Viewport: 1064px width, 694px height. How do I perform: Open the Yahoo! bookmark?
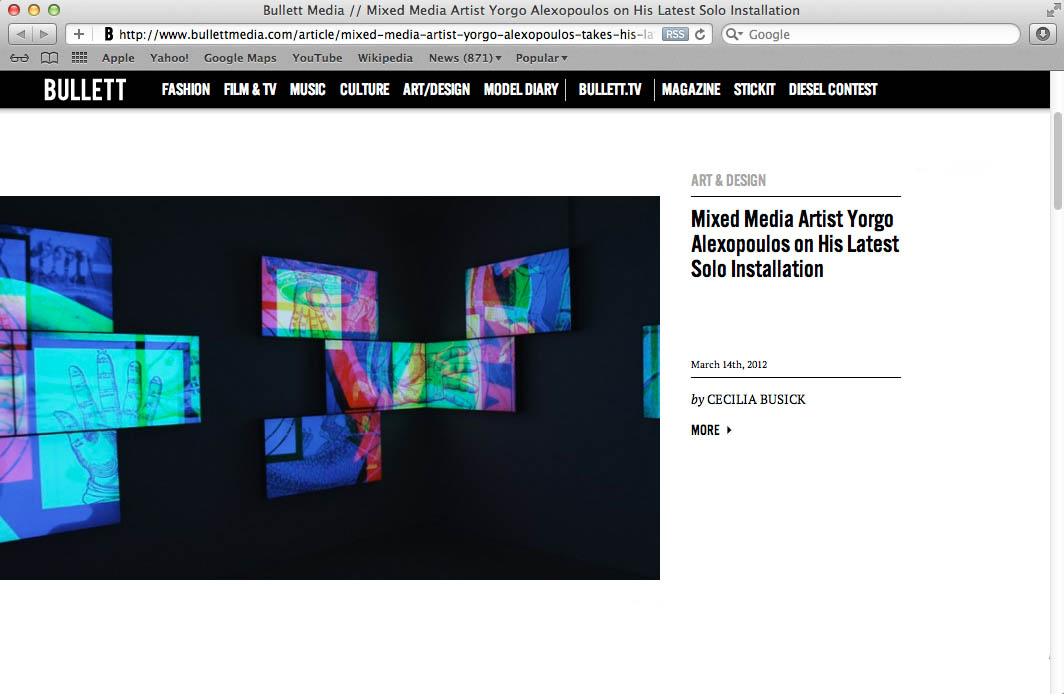(x=170, y=58)
